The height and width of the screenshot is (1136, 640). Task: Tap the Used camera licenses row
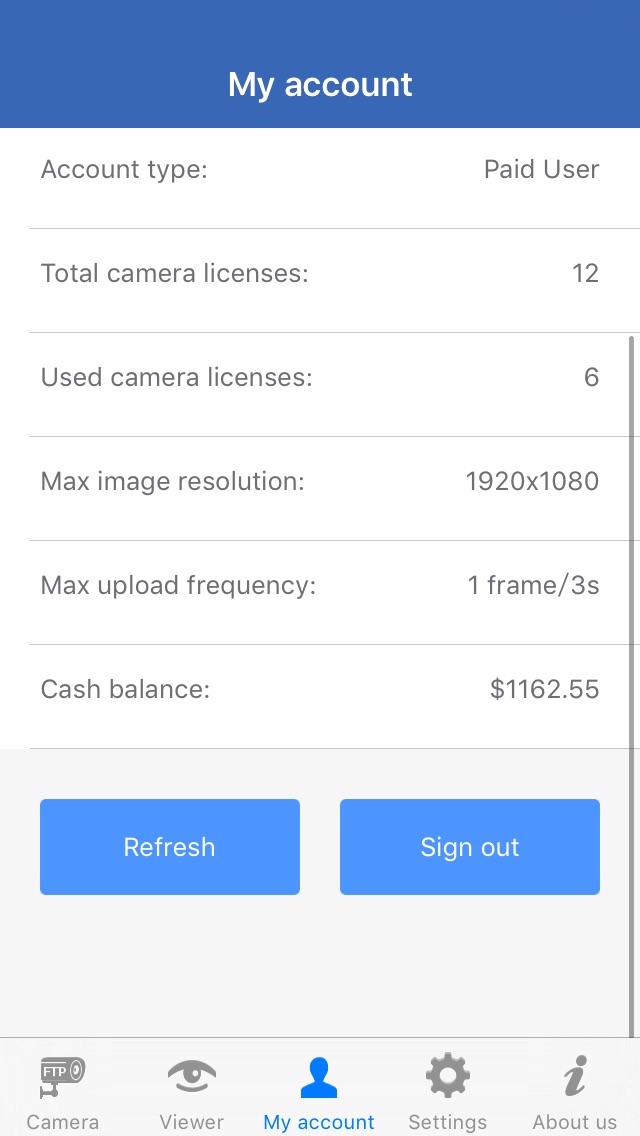[320, 378]
